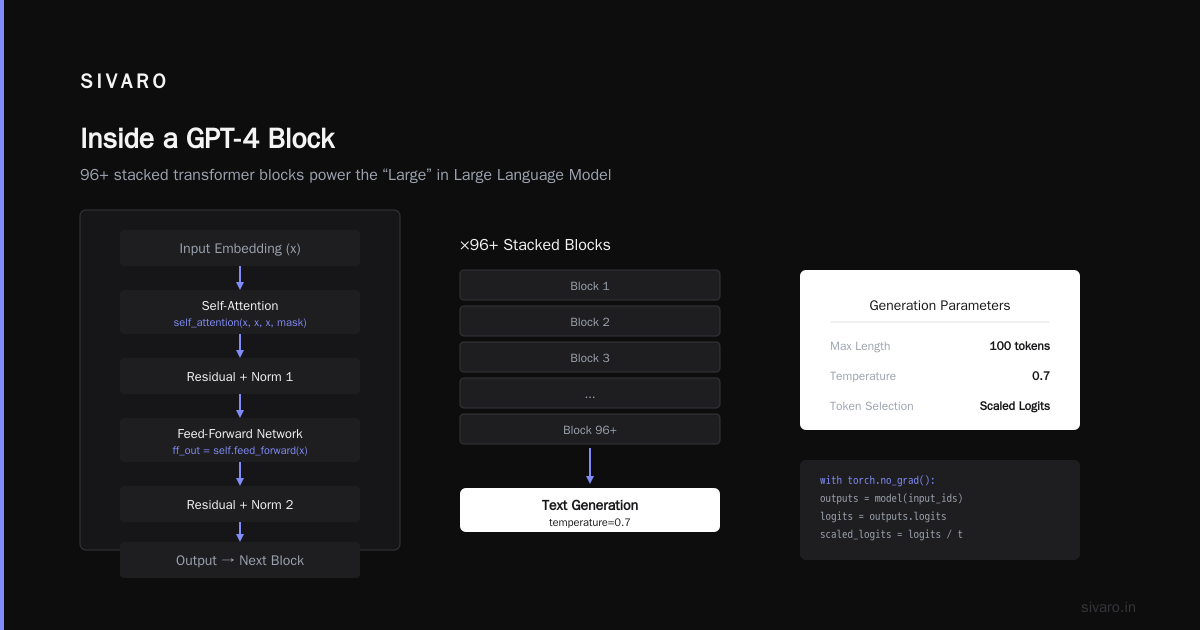Select the Residual + Norm 1 box

point(240,376)
